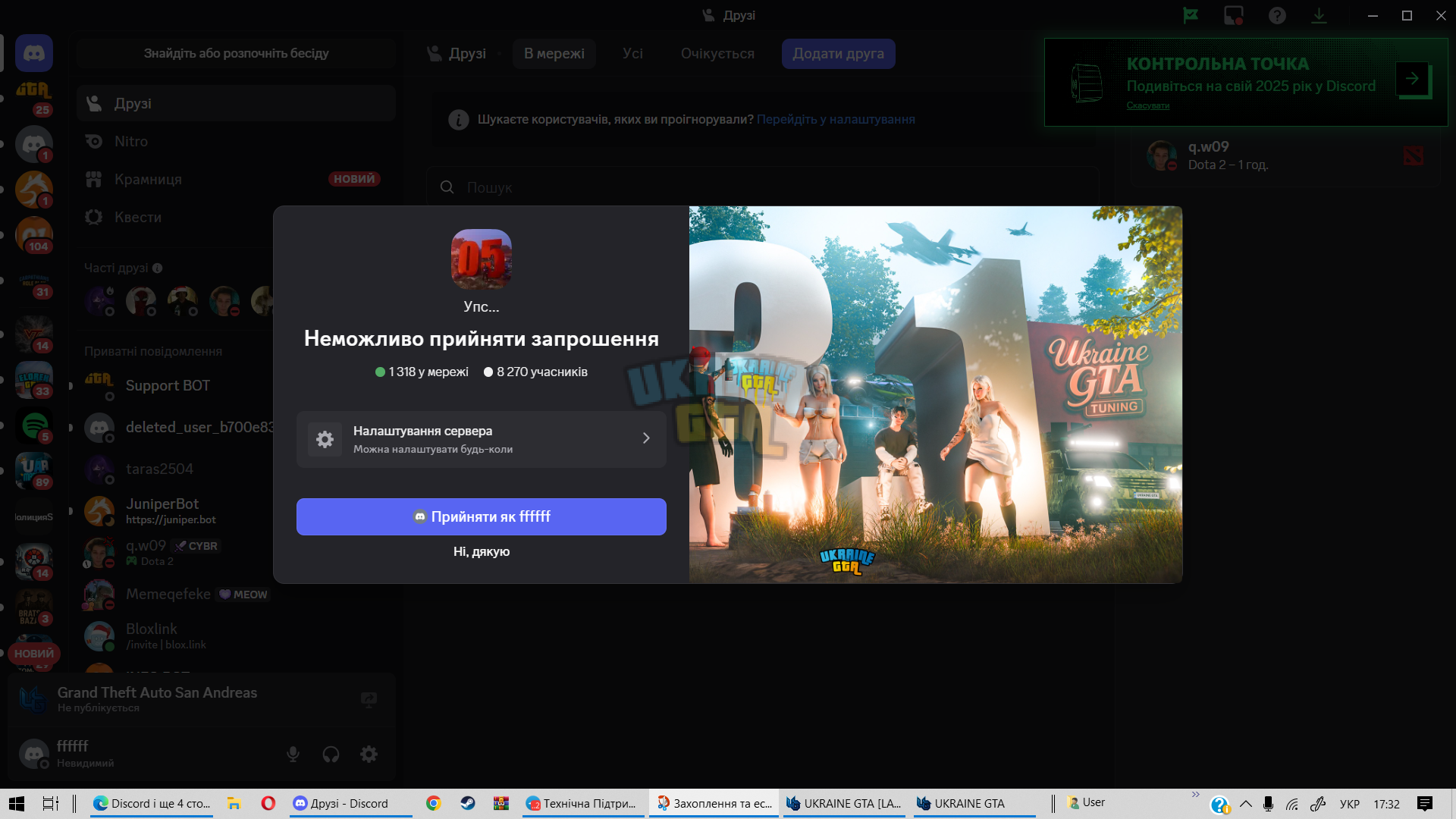Click the Ukraine GTA banner image
Viewport: 1456px width, 819px height.
(936, 394)
